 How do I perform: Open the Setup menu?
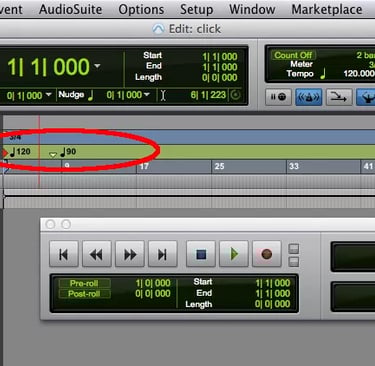pyautogui.click(x=196, y=9)
